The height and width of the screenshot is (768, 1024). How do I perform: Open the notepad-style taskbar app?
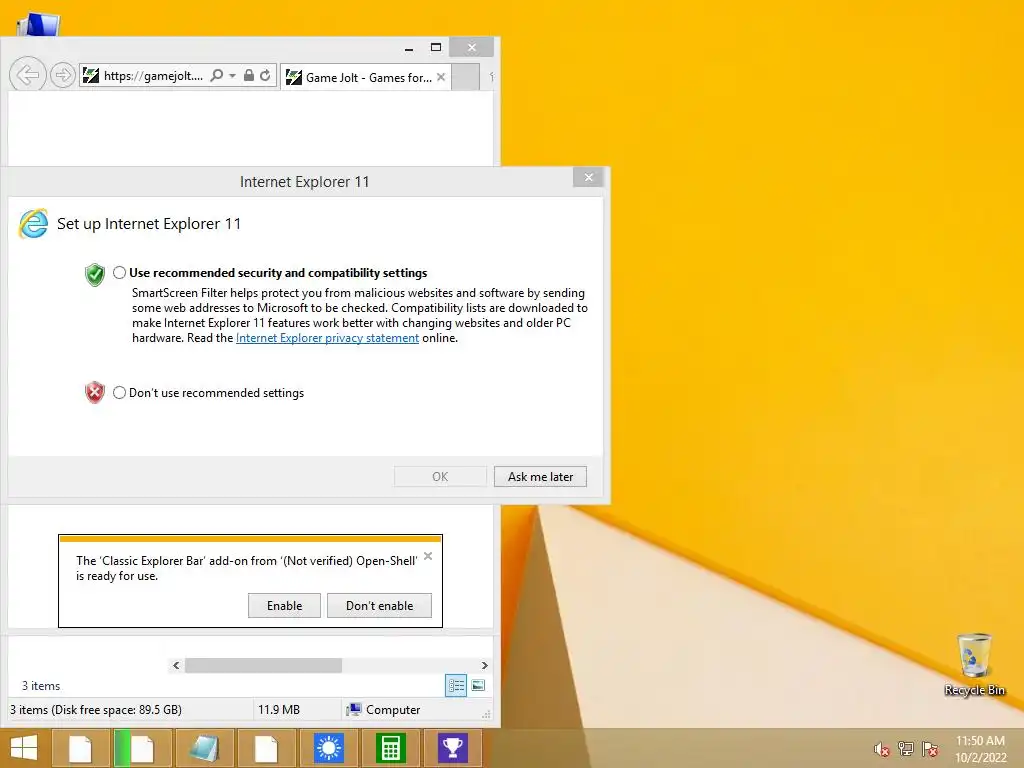point(204,748)
